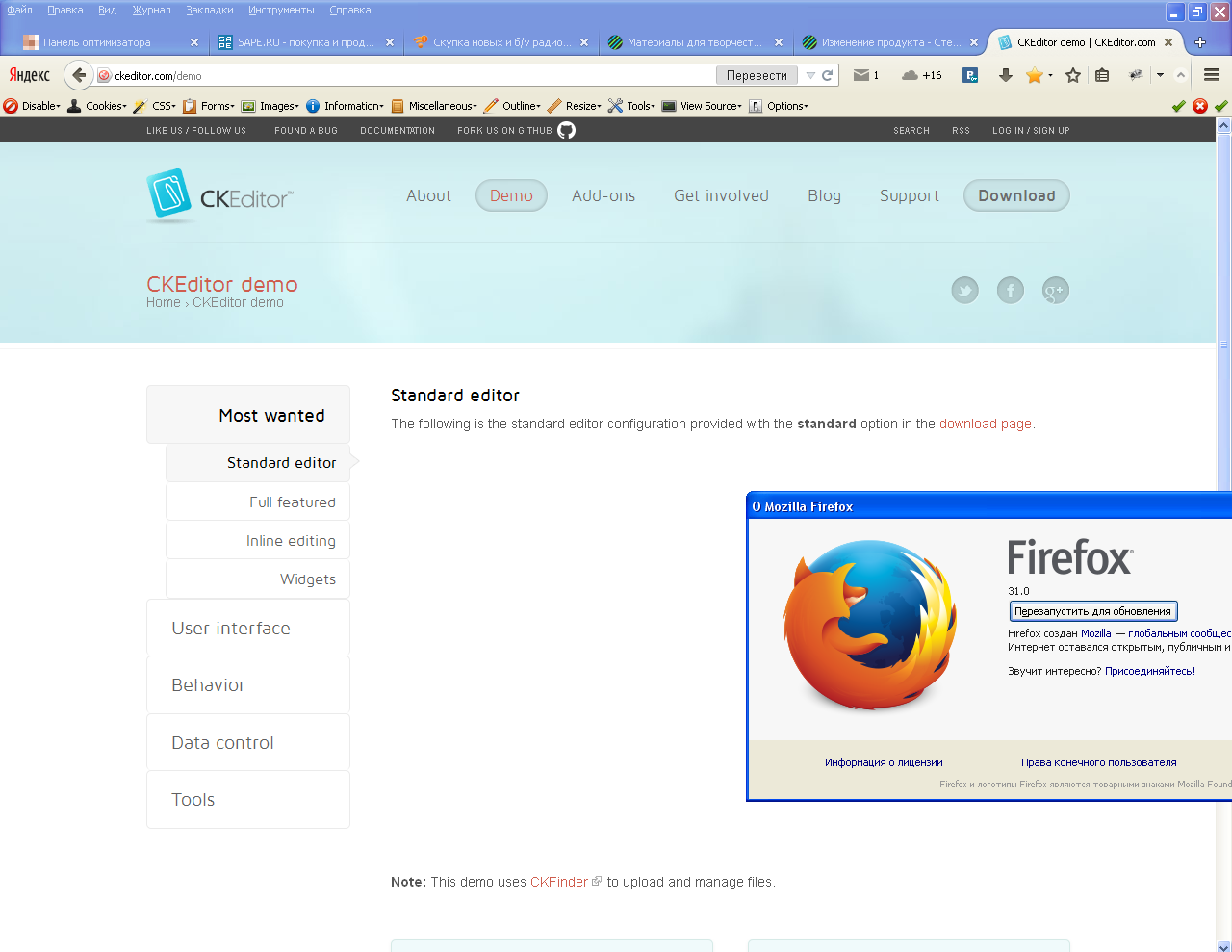Open the Twitter share icon
The height and width of the screenshot is (952, 1232).
pos(964,290)
